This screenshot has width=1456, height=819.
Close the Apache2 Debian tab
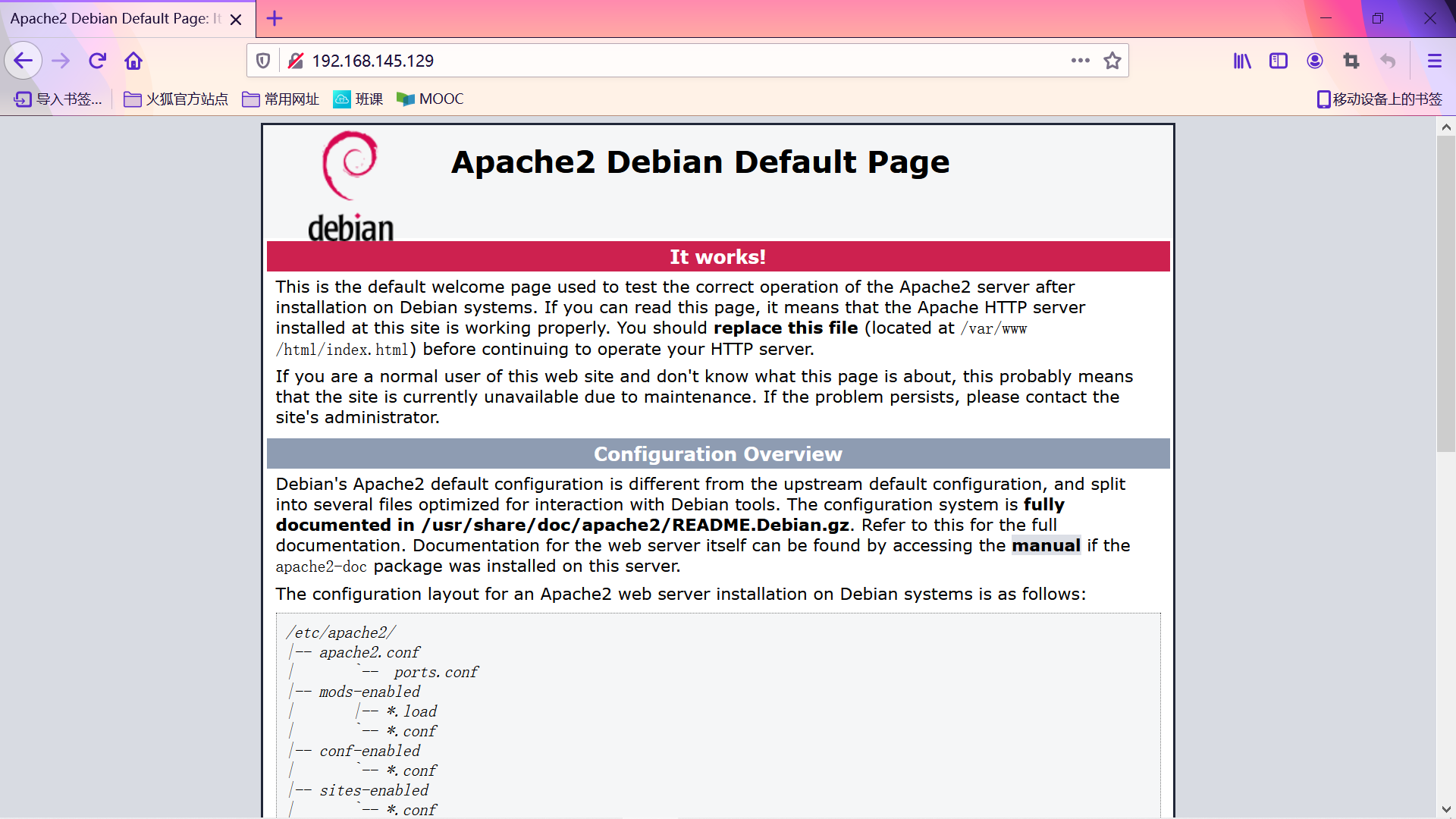[x=236, y=19]
